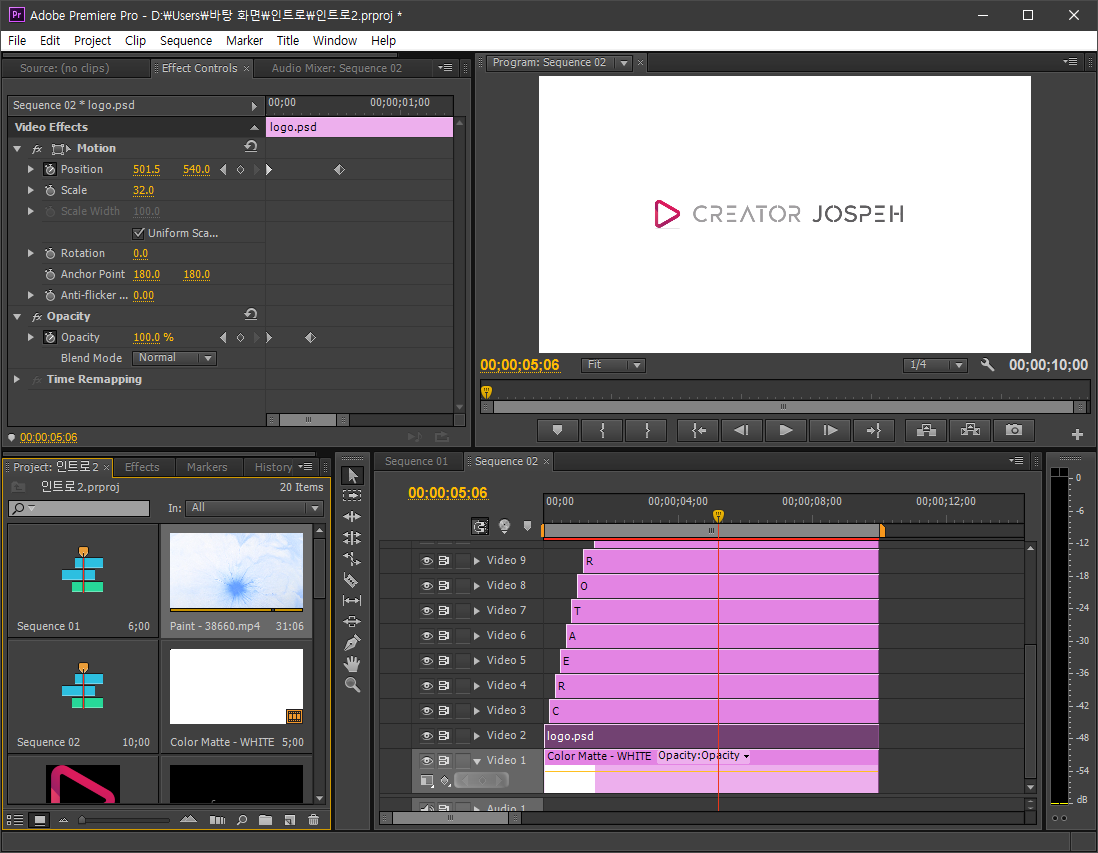The image size is (1098, 853).
Task: Click Play in Program monitor
Action: coord(786,430)
